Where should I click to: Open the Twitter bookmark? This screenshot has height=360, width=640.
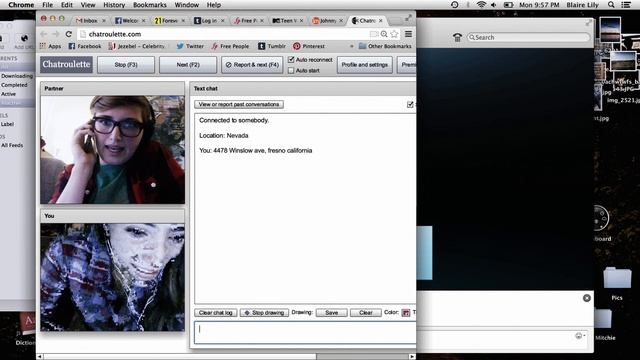click(190, 46)
